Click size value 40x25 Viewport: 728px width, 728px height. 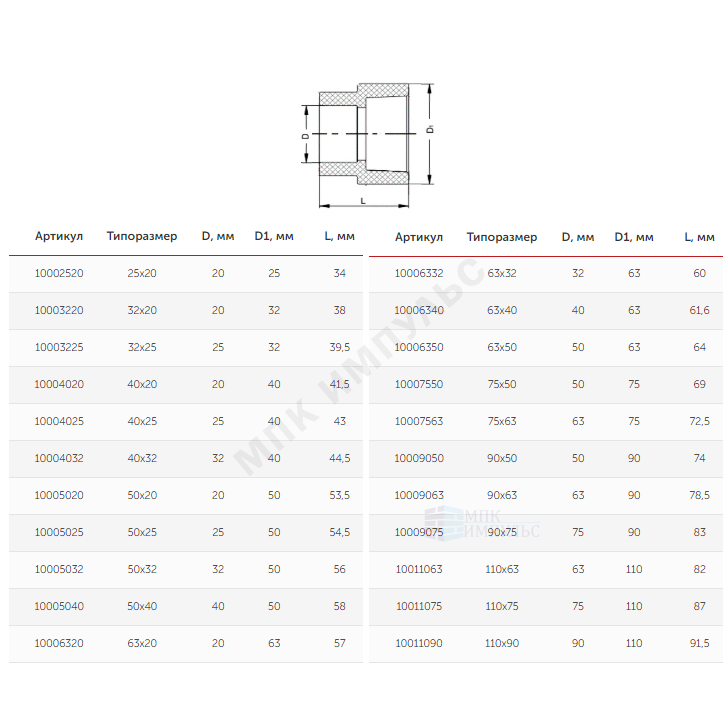142,421
